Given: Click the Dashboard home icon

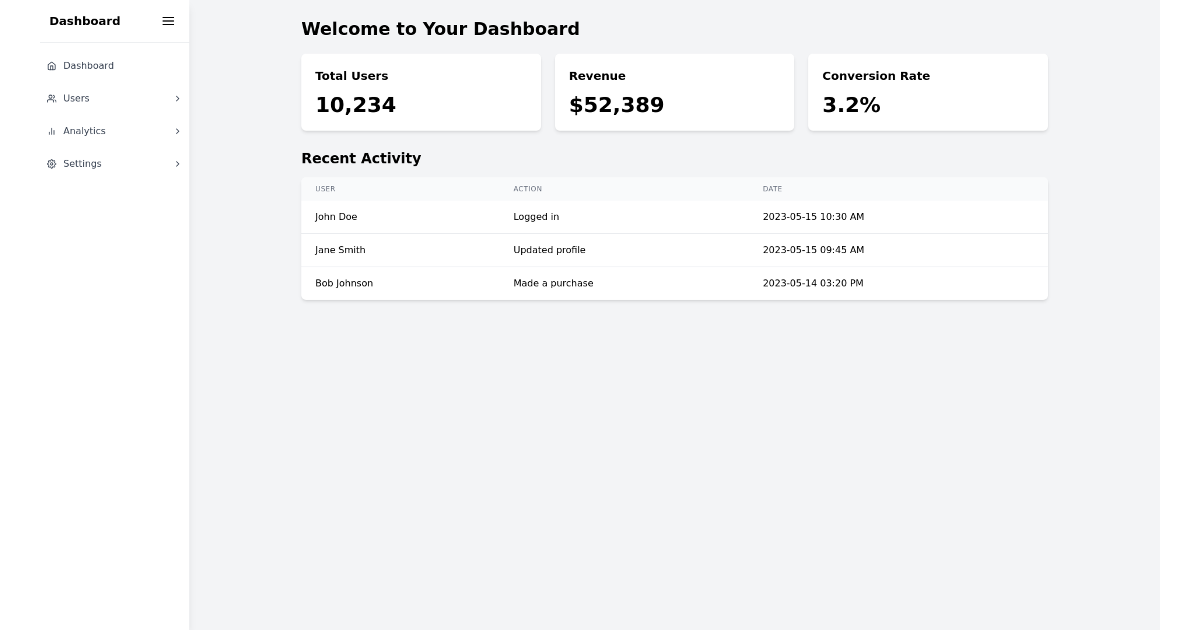Looking at the screenshot, I should (51, 66).
